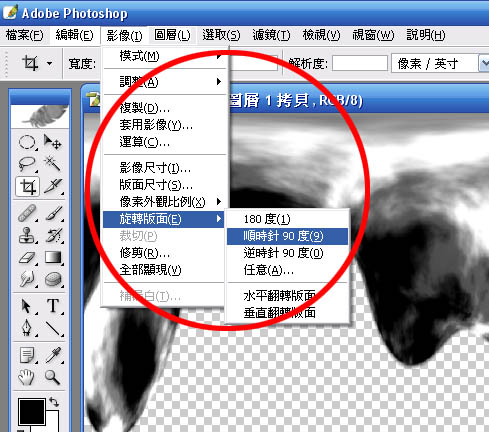The height and width of the screenshot is (432, 489).
Task: Open the 選取(S) menu
Action: tap(221, 35)
